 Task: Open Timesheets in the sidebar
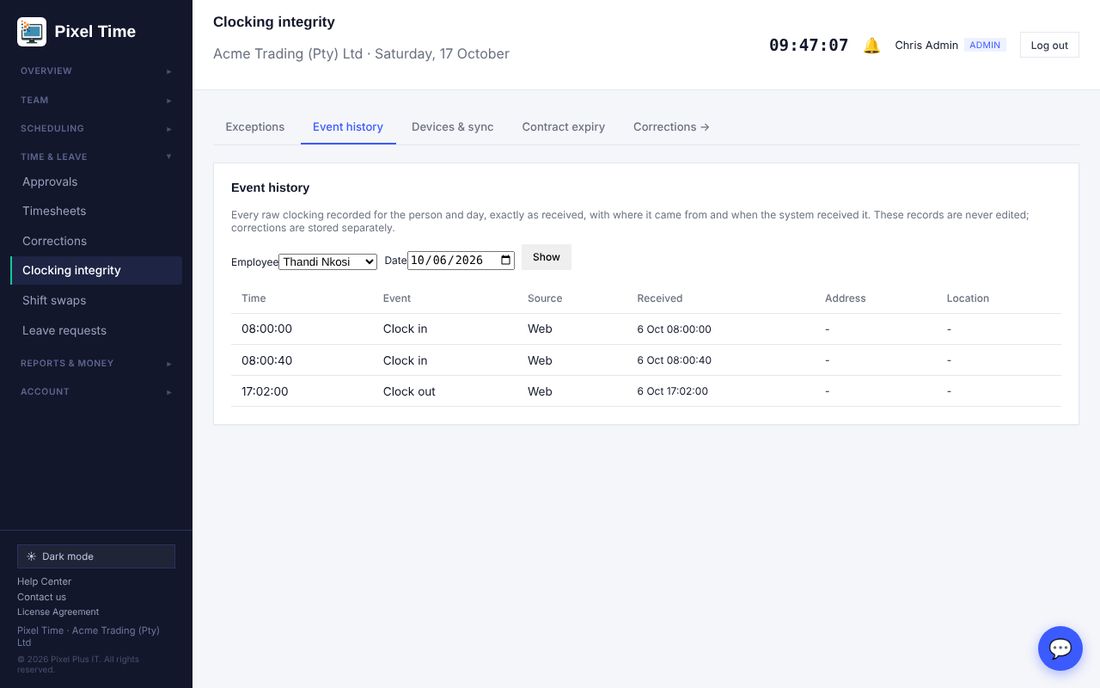tap(96, 211)
